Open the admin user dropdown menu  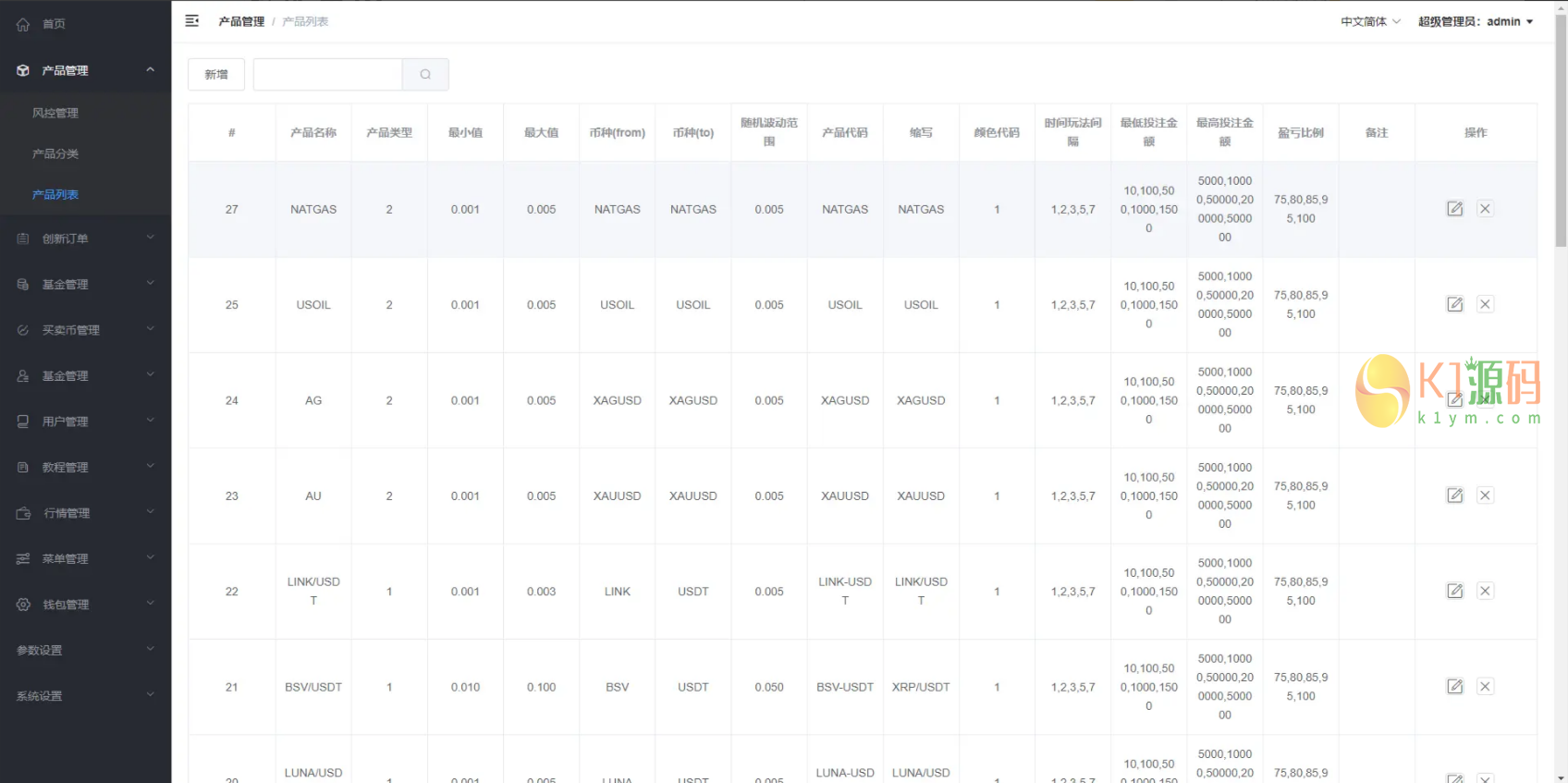tap(1476, 21)
